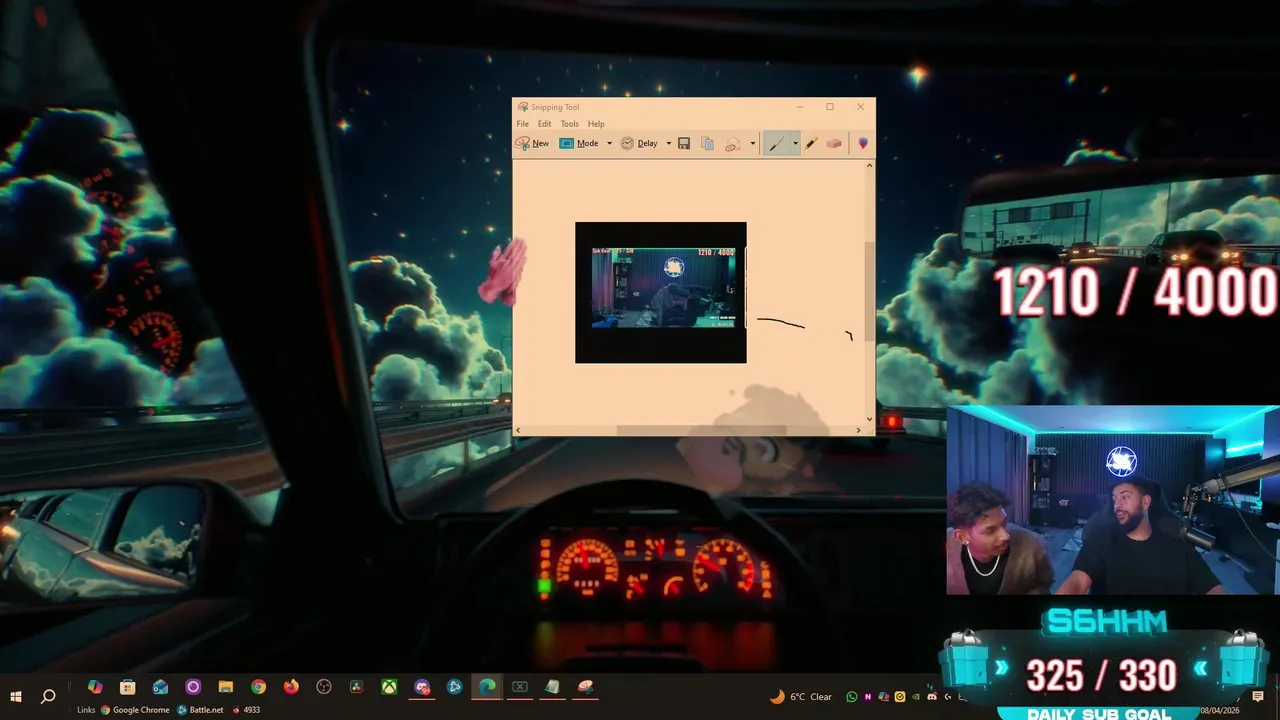
Task: Open Microsoft Store from taskbar
Action: [127, 687]
